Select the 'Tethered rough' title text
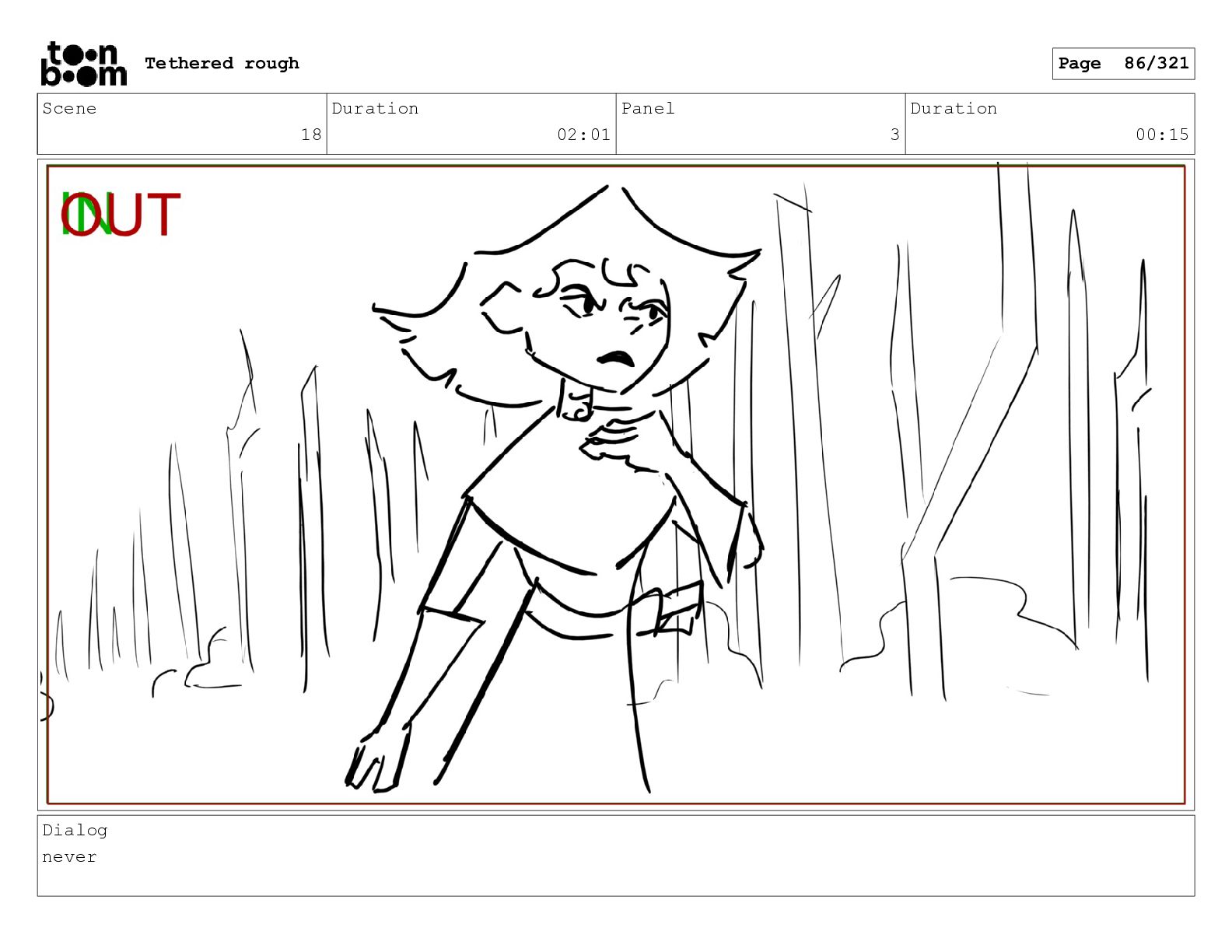Viewport: 1232px width, 952px height. click(222, 63)
